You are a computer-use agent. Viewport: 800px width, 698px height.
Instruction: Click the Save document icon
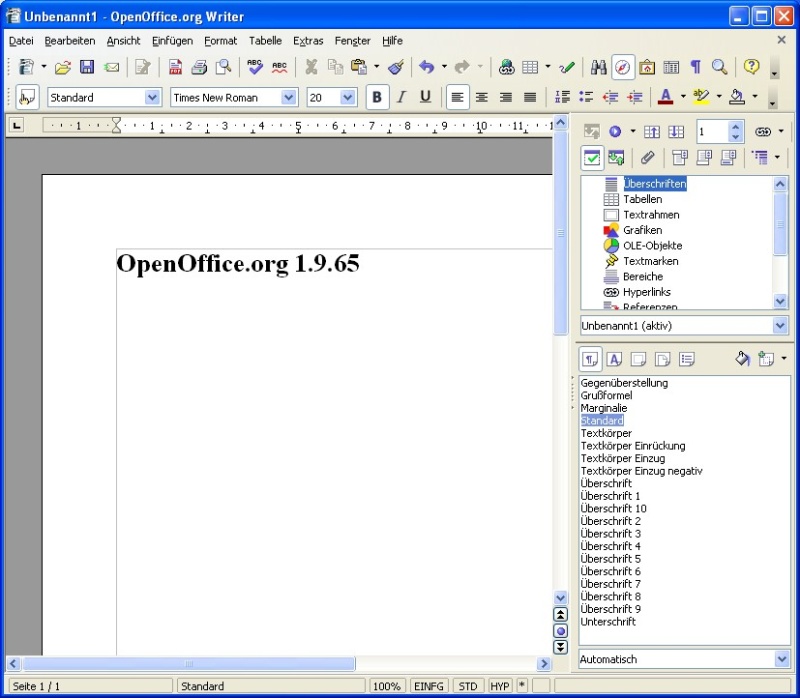[x=87, y=67]
